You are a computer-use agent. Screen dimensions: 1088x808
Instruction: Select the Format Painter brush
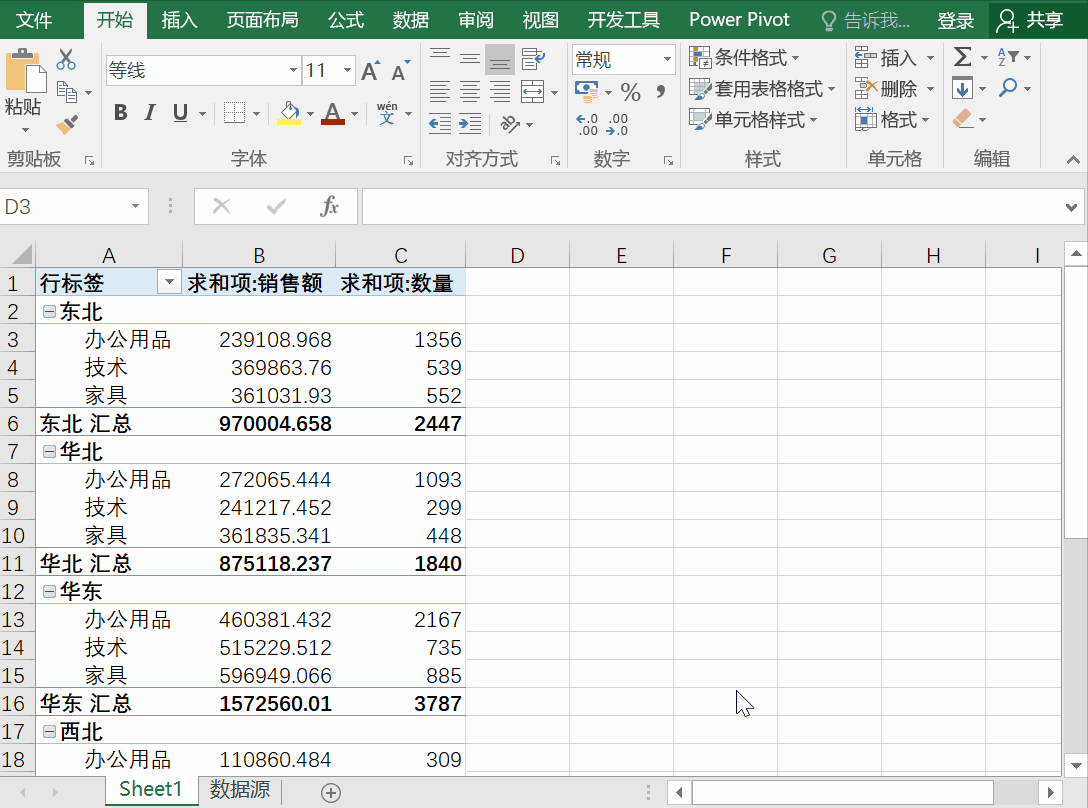click(x=67, y=124)
